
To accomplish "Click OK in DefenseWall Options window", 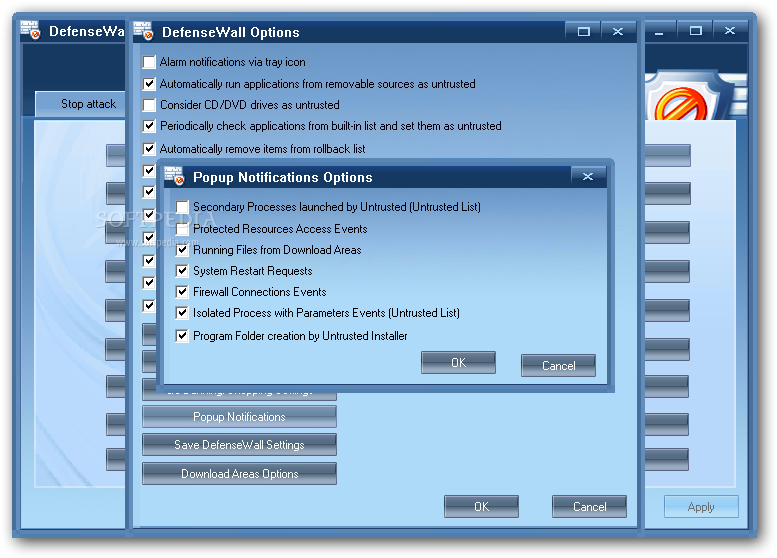I will (x=481, y=506).
